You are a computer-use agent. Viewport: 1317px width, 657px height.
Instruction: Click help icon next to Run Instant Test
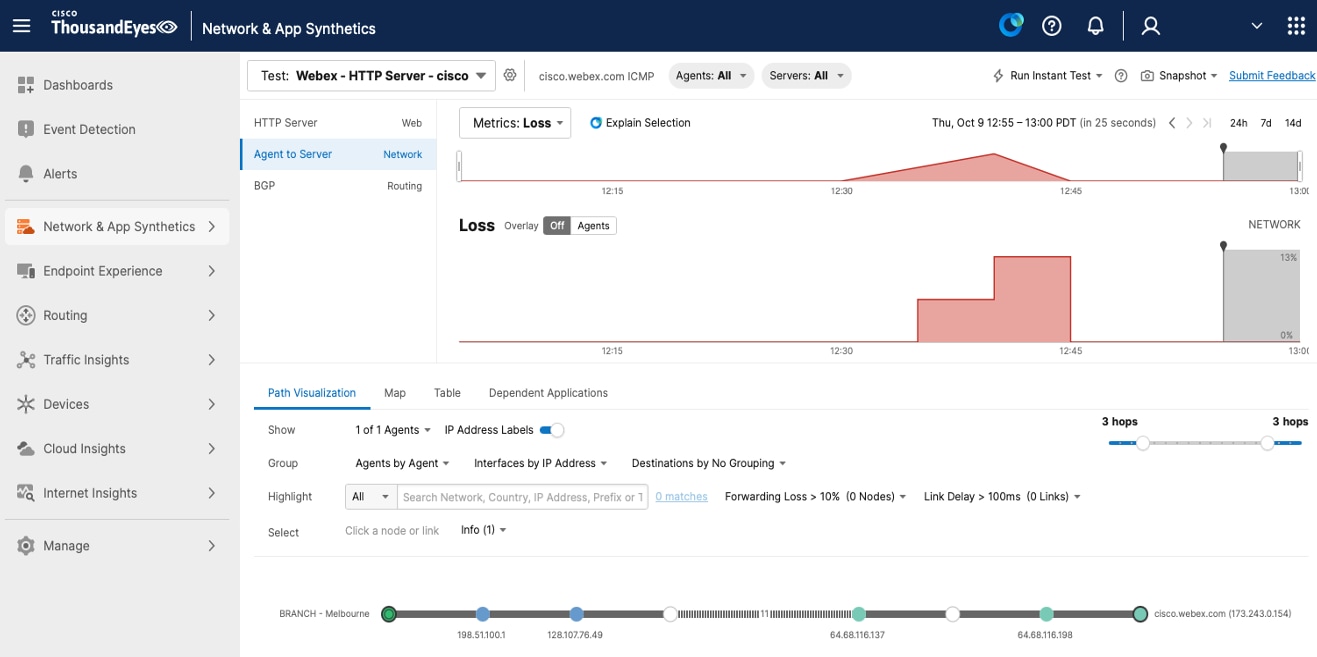click(1121, 76)
